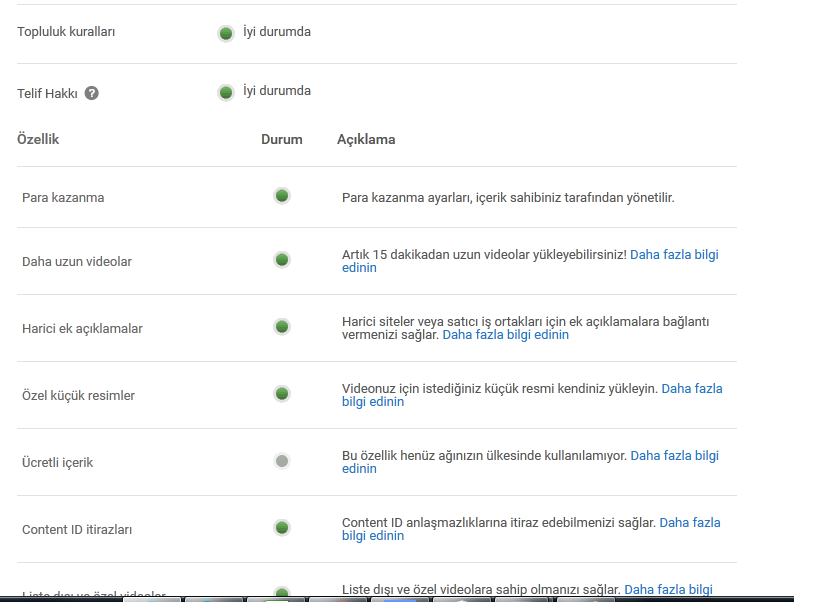Open 'Daha fazla bilgi edinin' link for Ücretli içerik
Image resolution: width=826 pixels, height=602 pixels.
point(675,456)
